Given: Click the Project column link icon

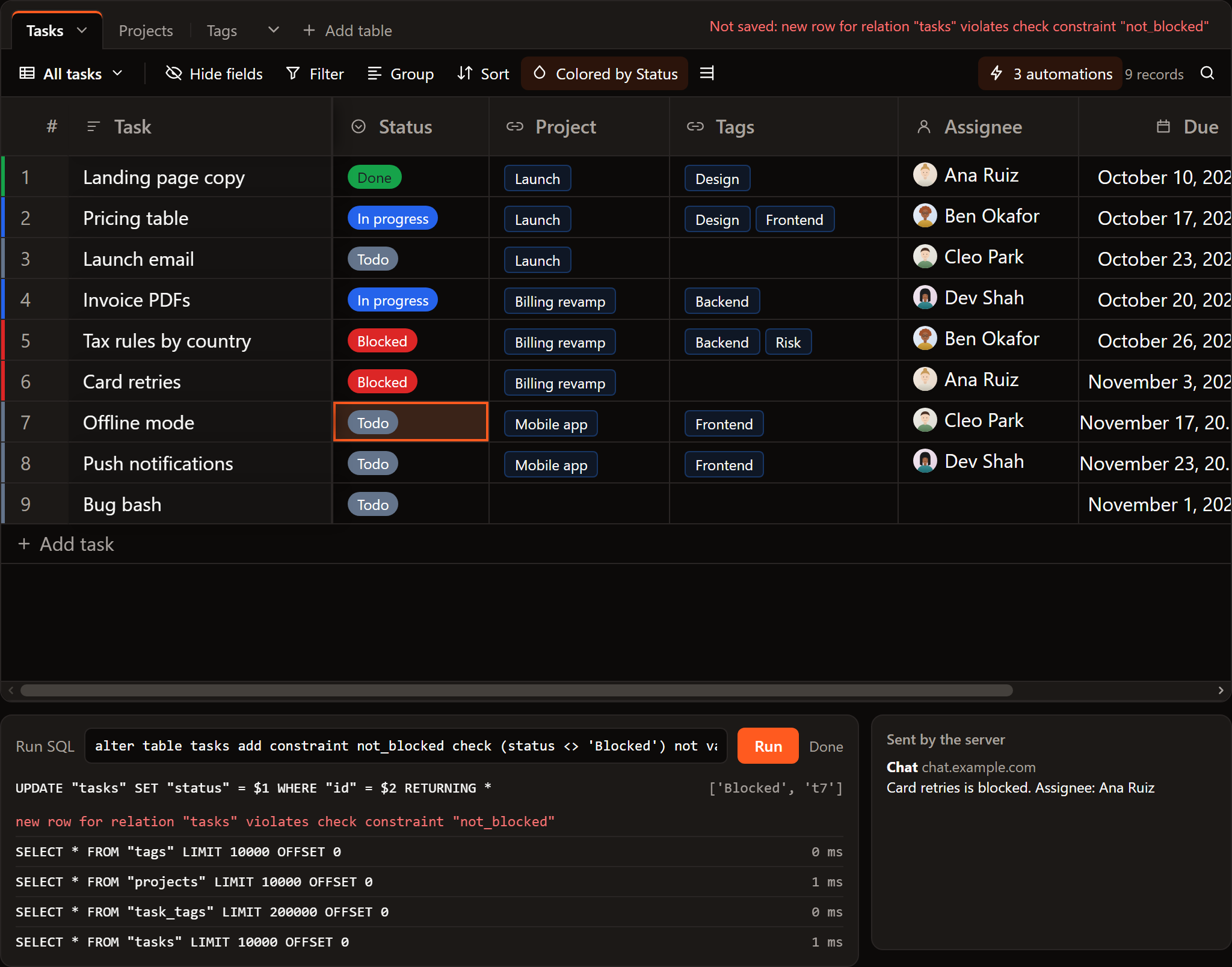Looking at the screenshot, I should click(515, 126).
